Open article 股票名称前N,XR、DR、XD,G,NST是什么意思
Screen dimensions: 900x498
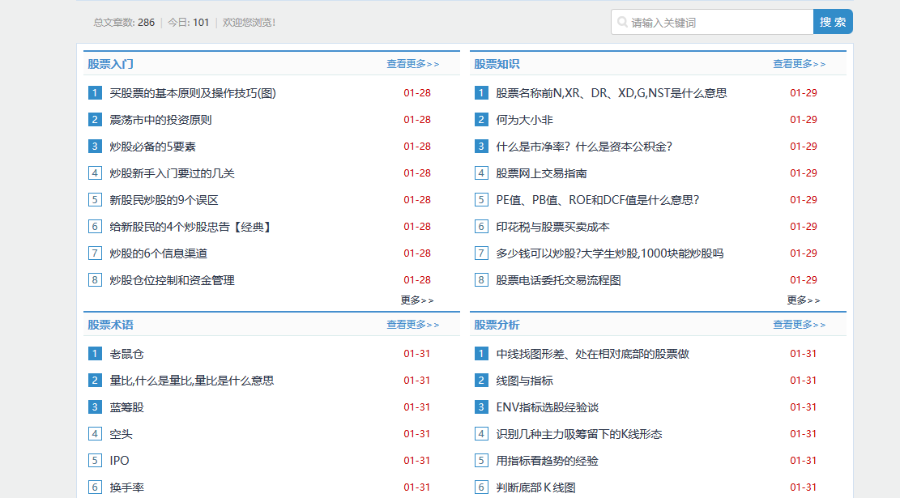coord(612,93)
